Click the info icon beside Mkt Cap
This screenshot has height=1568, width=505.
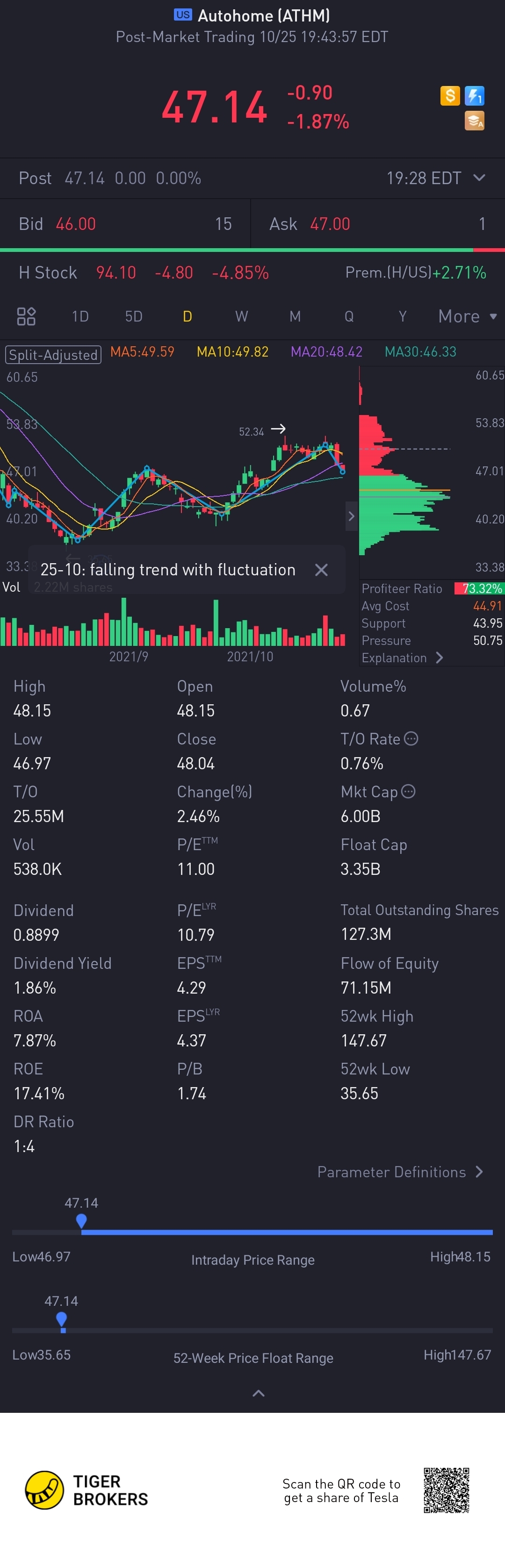[x=409, y=791]
